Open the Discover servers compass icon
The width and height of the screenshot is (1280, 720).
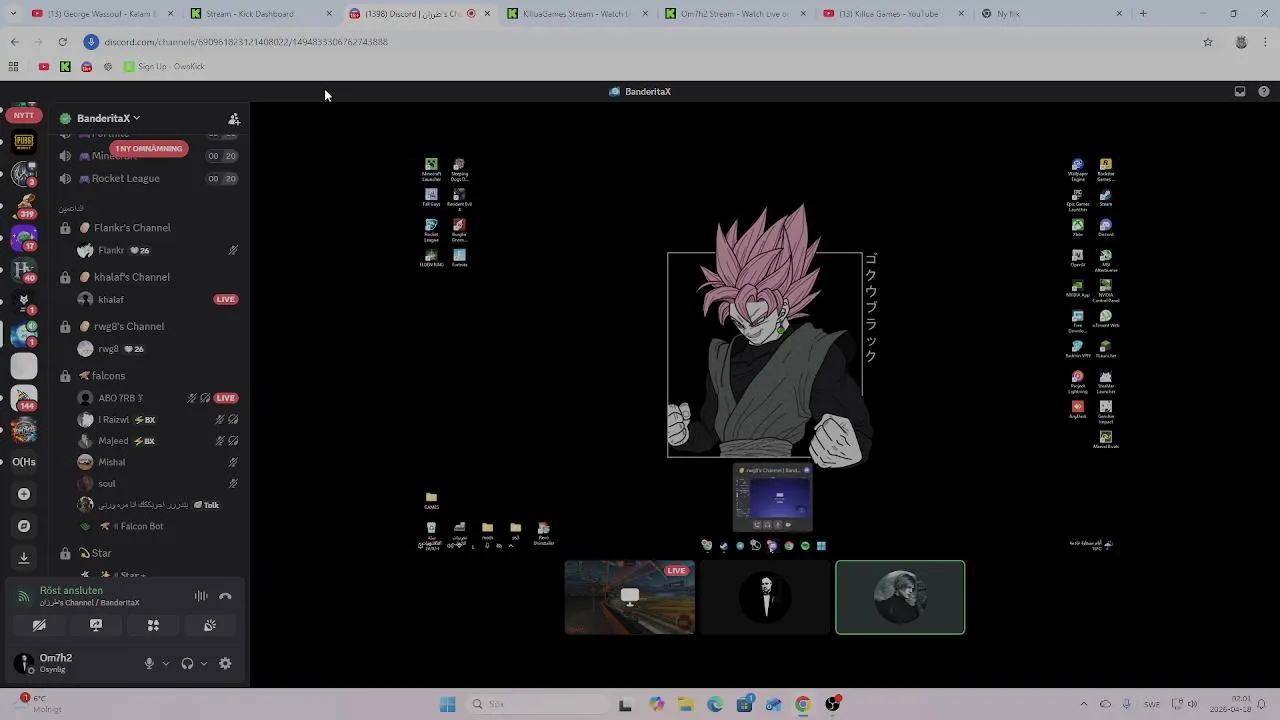click(x=24, y=526)
